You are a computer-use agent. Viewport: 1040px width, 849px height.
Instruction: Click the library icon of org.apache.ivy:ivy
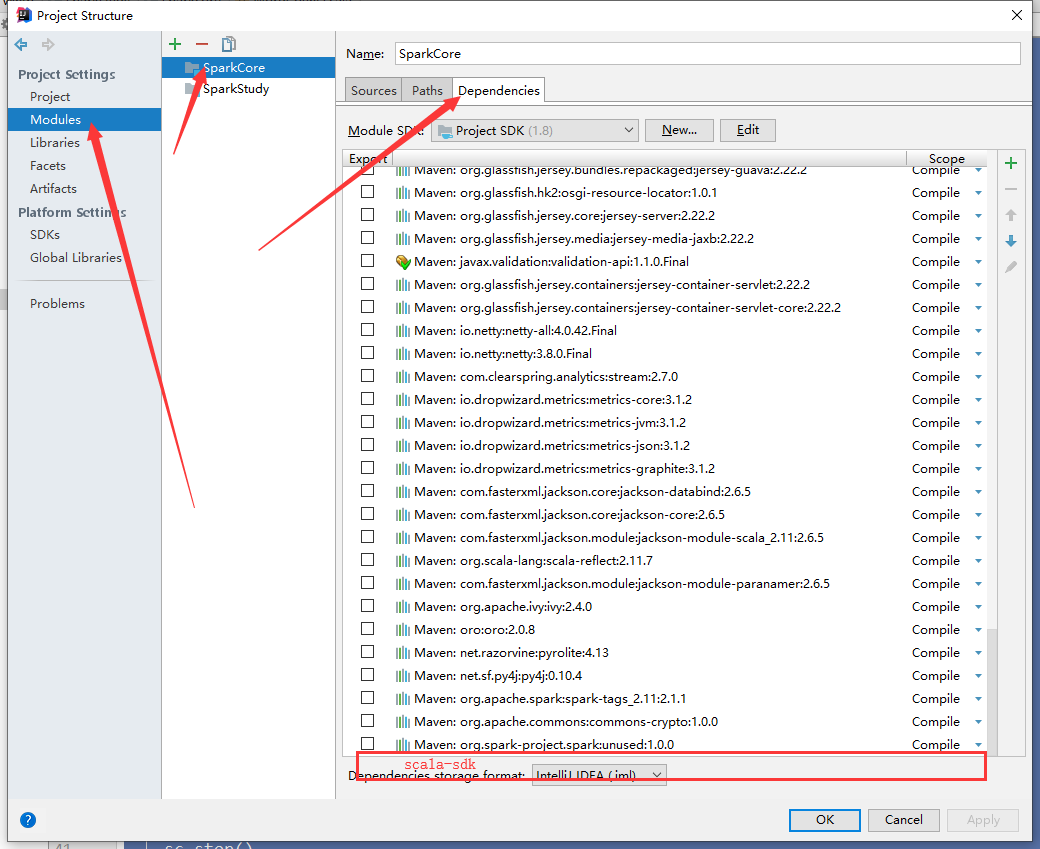[403, 607]
